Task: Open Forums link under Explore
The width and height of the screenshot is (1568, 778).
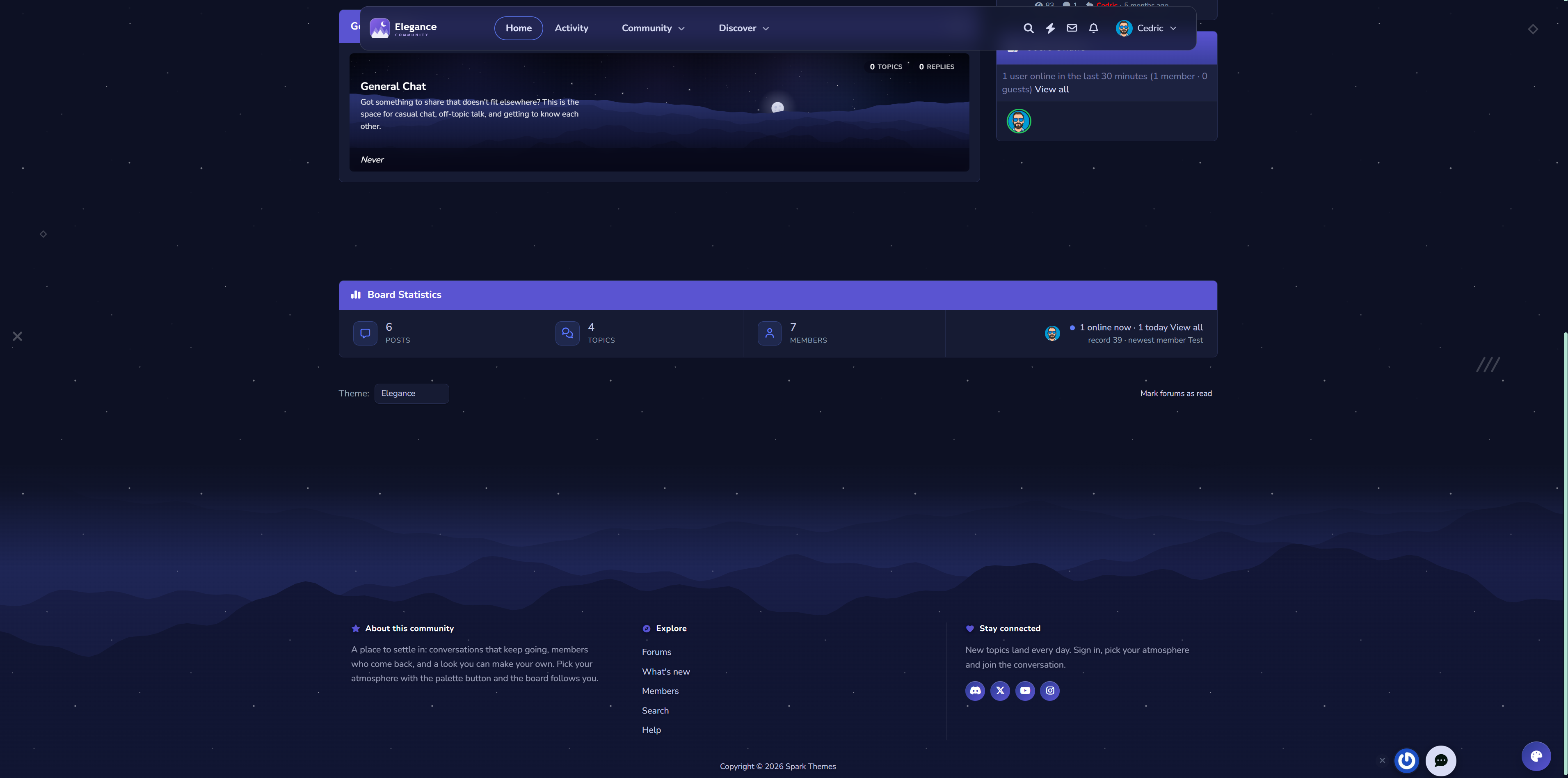Action: tap(656, 652)
